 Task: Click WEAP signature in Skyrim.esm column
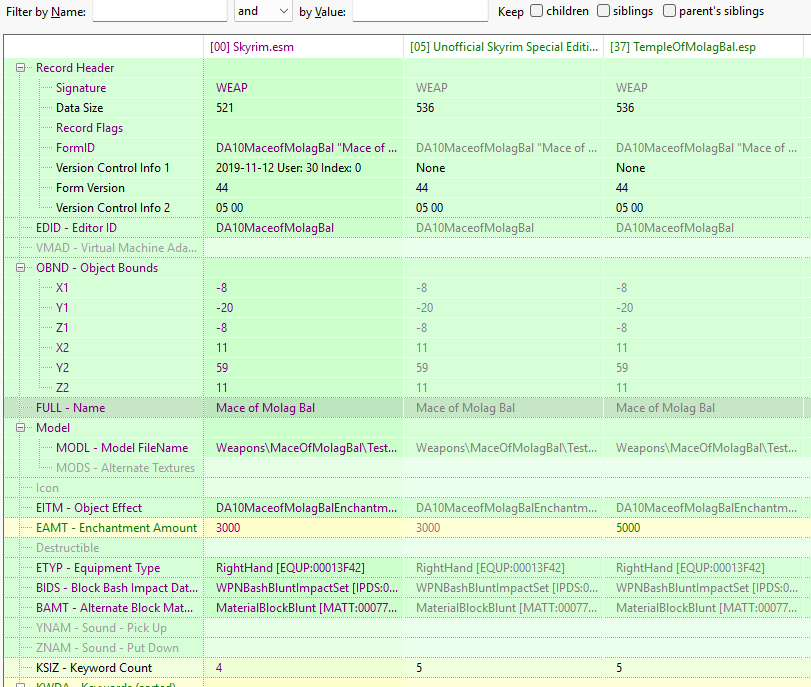pos(231,88)
